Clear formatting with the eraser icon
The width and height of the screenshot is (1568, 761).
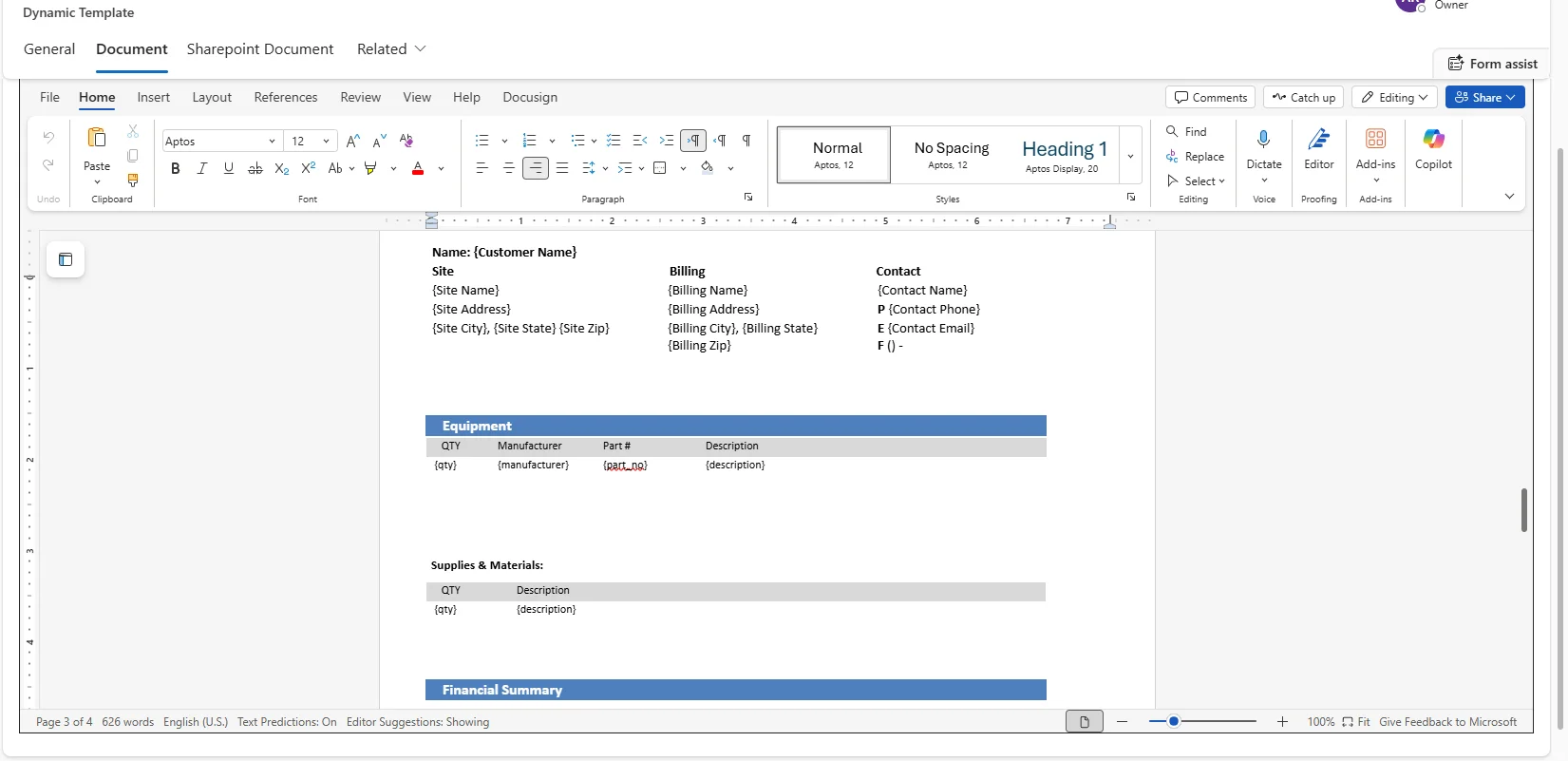coord(406,141)
